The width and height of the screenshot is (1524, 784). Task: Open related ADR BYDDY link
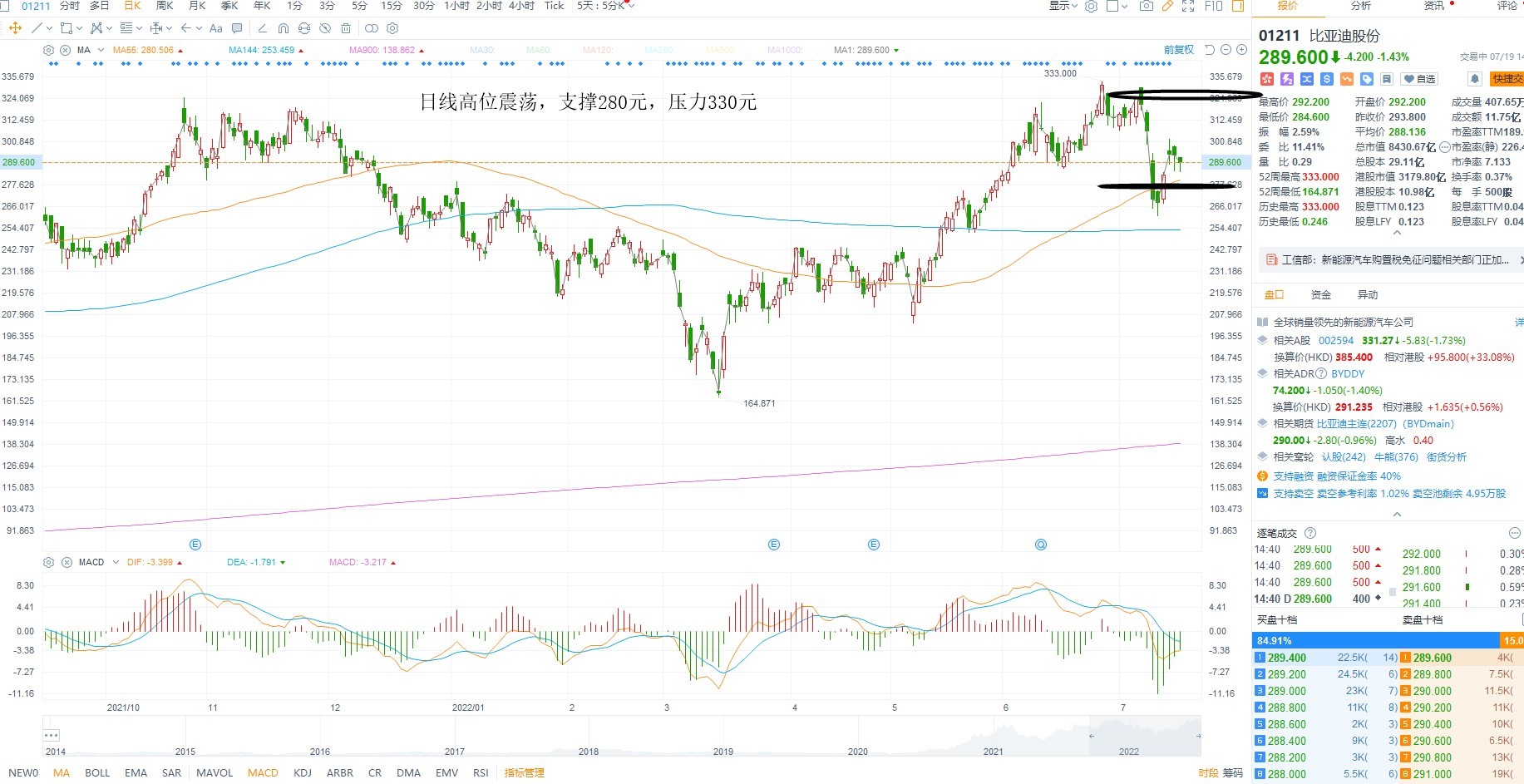1348,373
